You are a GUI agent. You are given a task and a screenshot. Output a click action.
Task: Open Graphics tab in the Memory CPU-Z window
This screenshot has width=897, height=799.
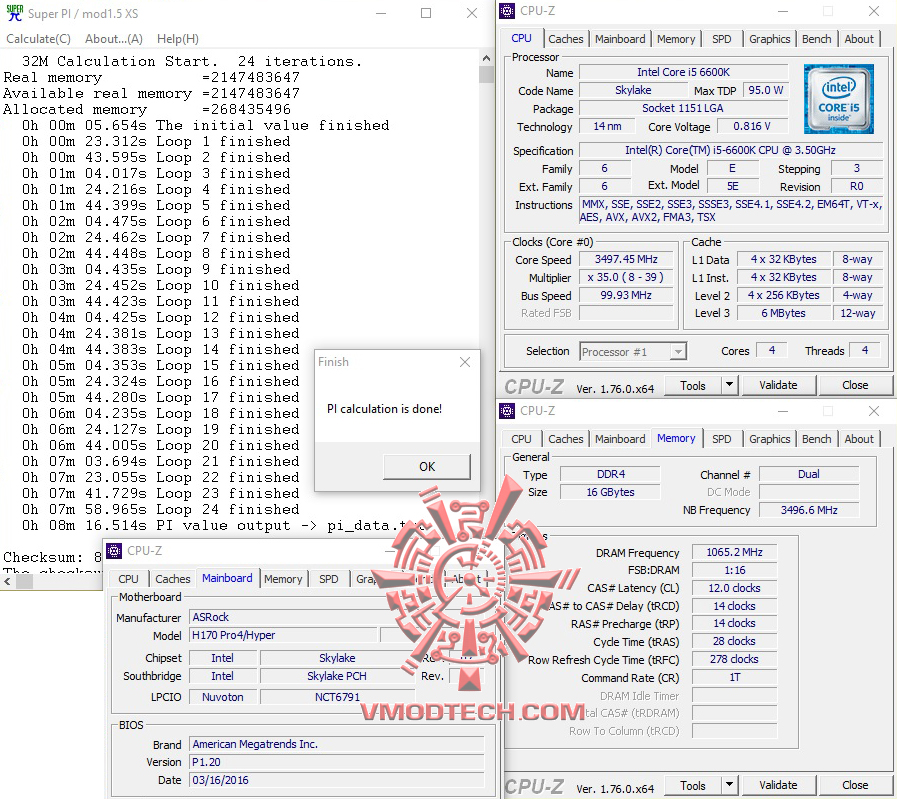pos(769,439)
